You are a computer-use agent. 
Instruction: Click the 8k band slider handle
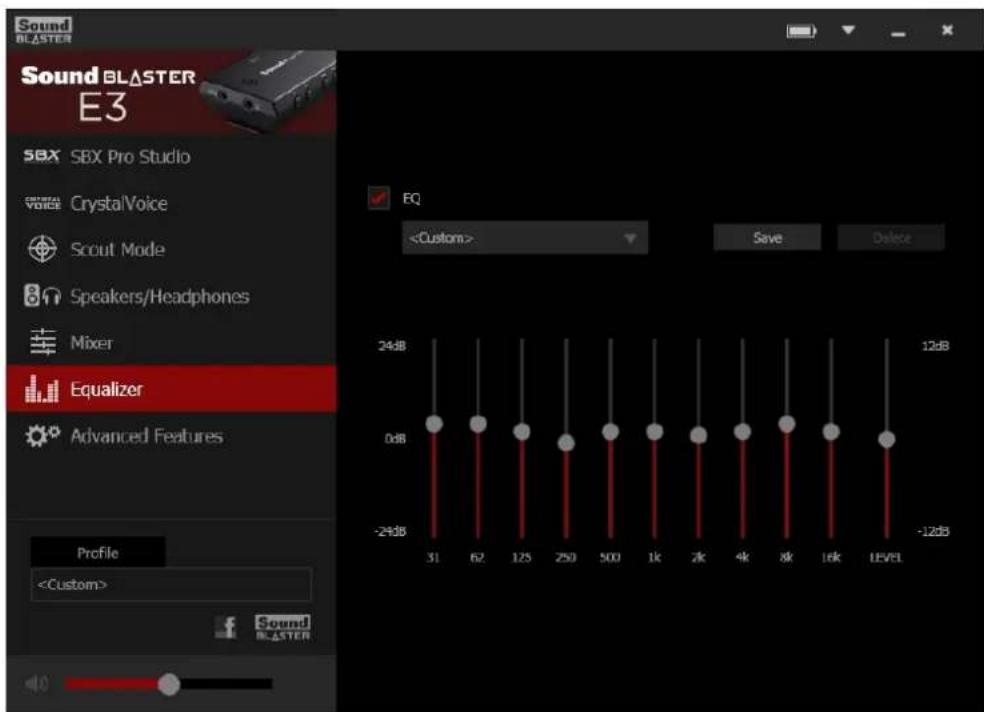(x=787, y=424)
